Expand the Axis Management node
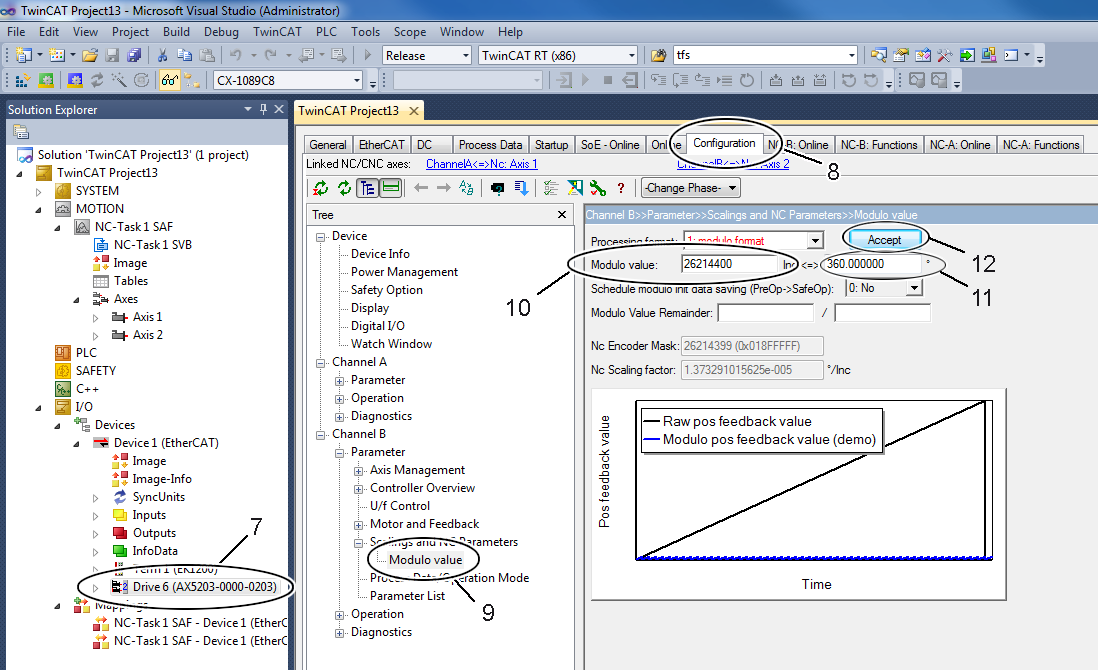Screen dimensions: 1098x670 (359, 470)
